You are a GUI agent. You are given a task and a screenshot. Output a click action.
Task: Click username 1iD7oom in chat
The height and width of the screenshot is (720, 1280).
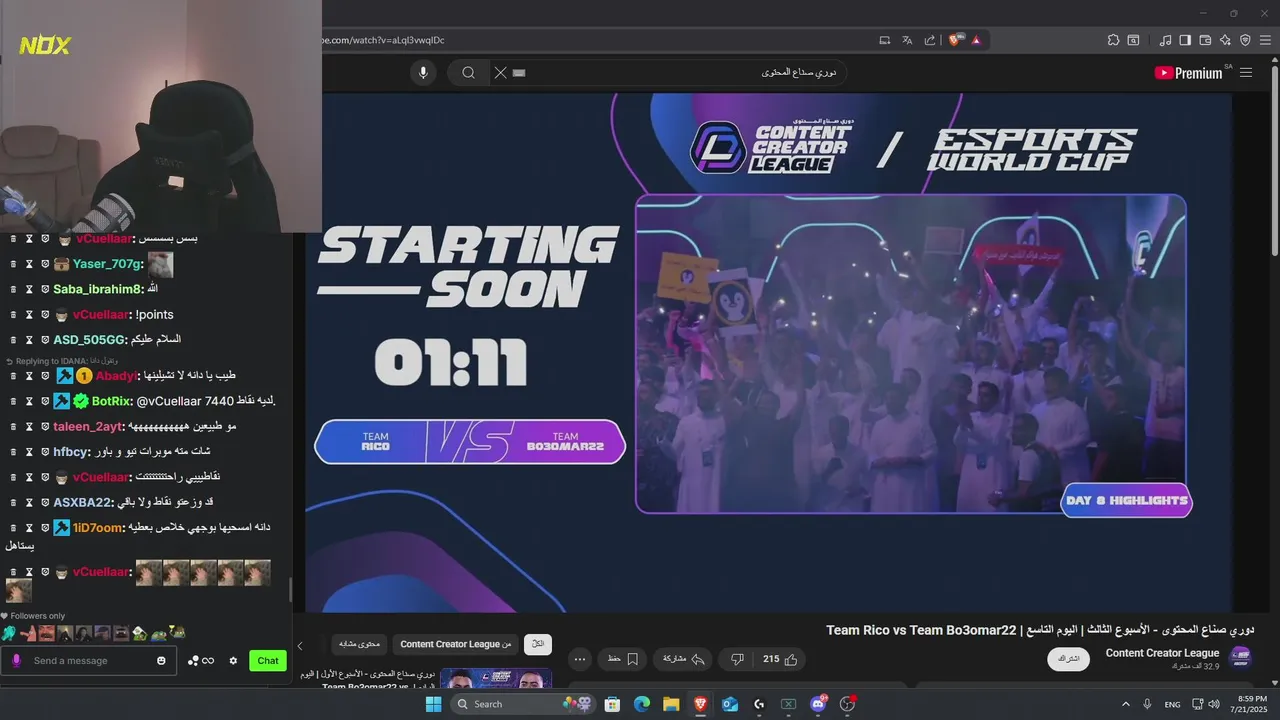pyautogui.click(x=96, y=527)
